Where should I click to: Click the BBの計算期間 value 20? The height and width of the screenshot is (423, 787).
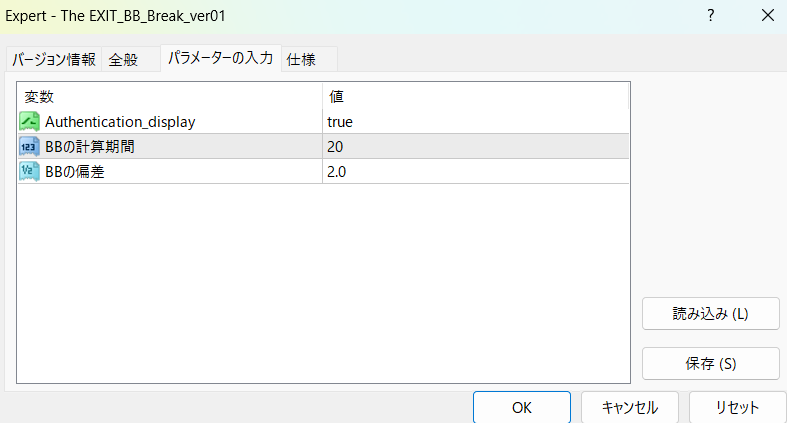coord(336,146)
